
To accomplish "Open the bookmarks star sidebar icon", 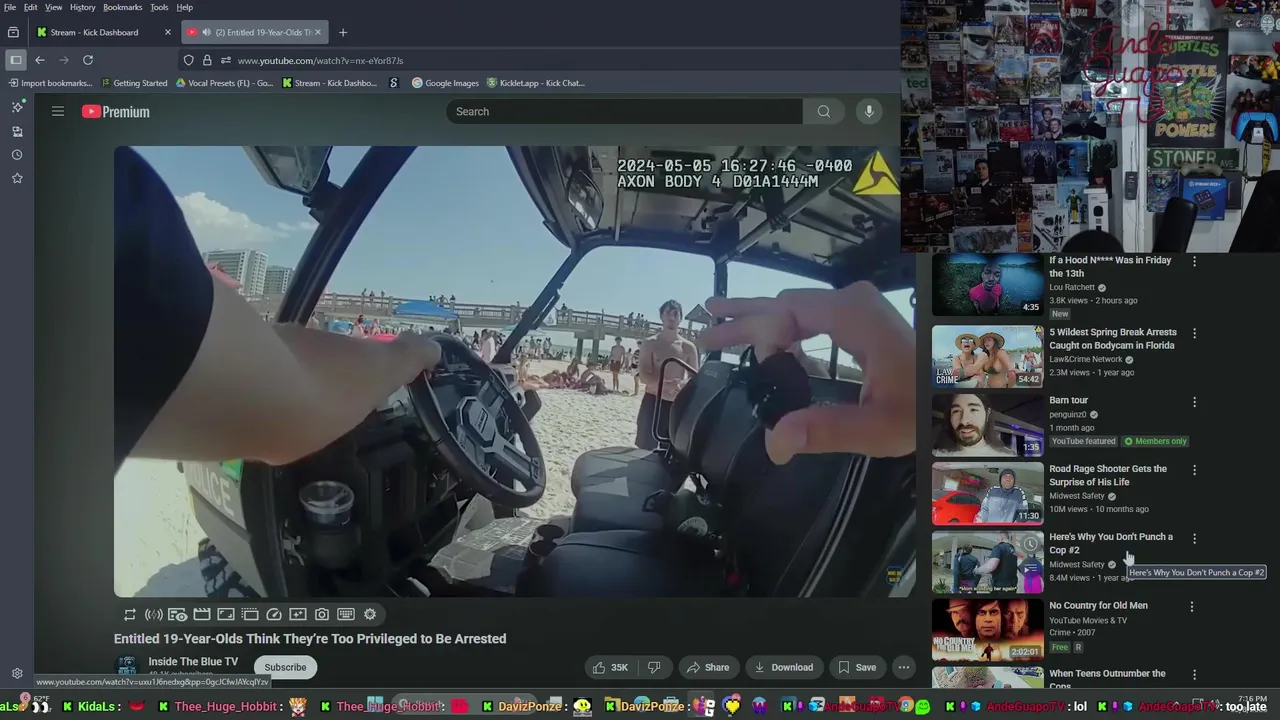I will click(x=17, y=178).
